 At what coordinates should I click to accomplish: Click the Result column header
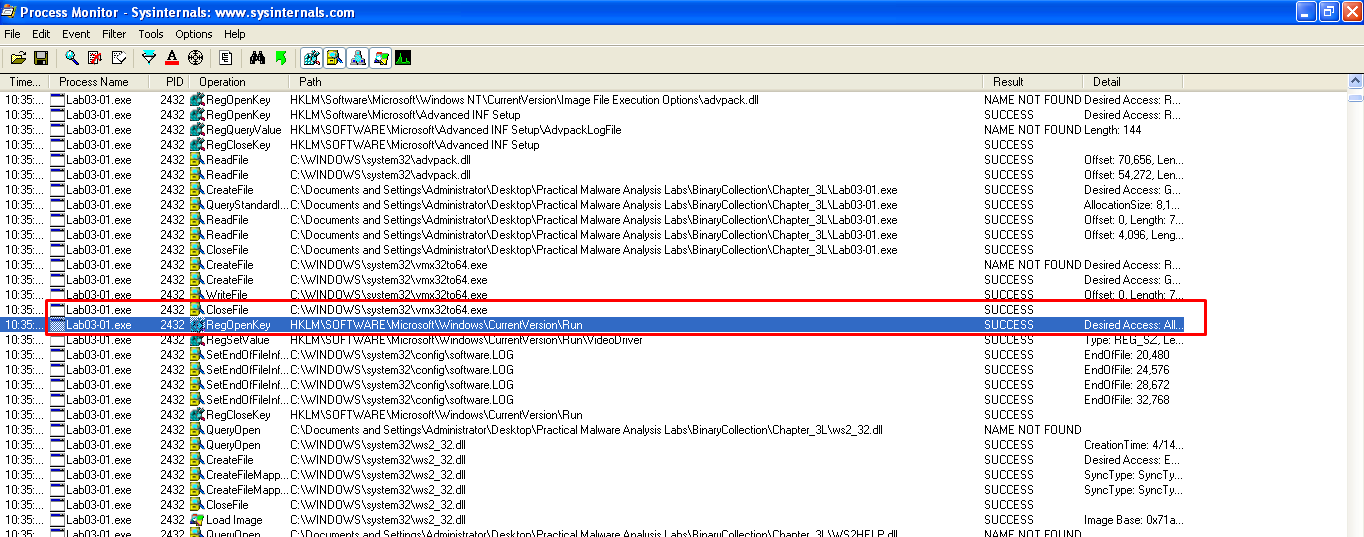pyautogui.click(x=1032, y=82)
